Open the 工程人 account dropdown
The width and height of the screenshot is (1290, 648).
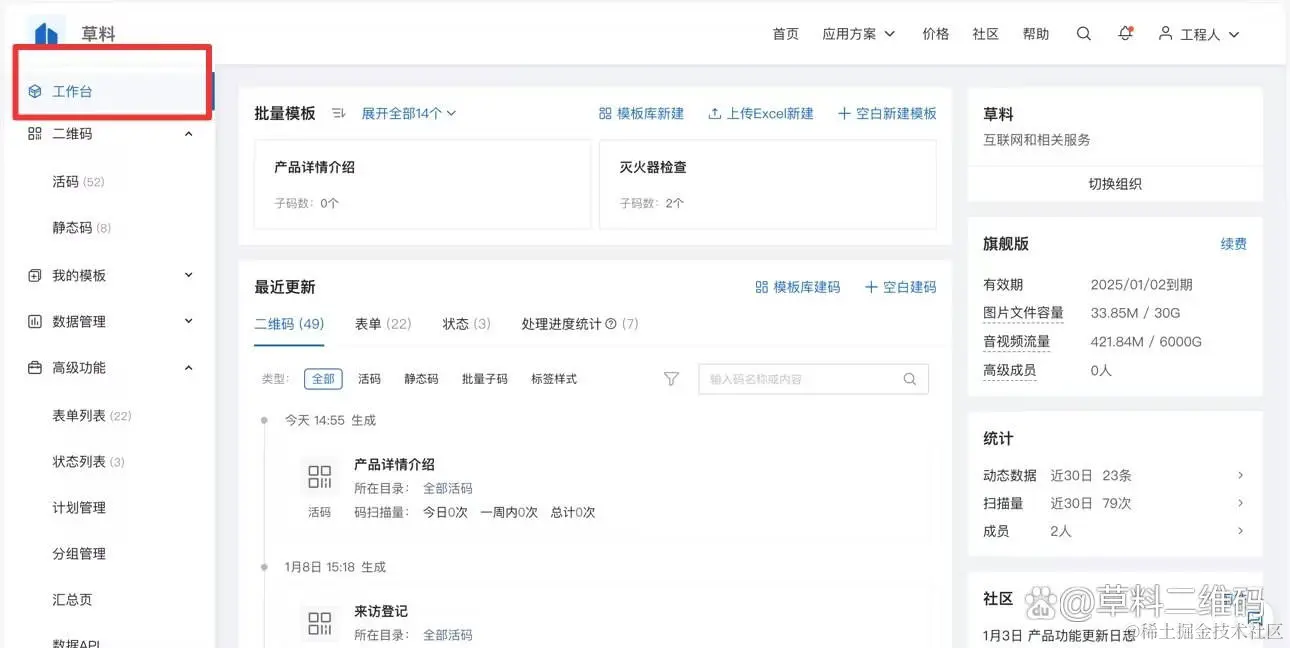click(x=1199, y=34)
